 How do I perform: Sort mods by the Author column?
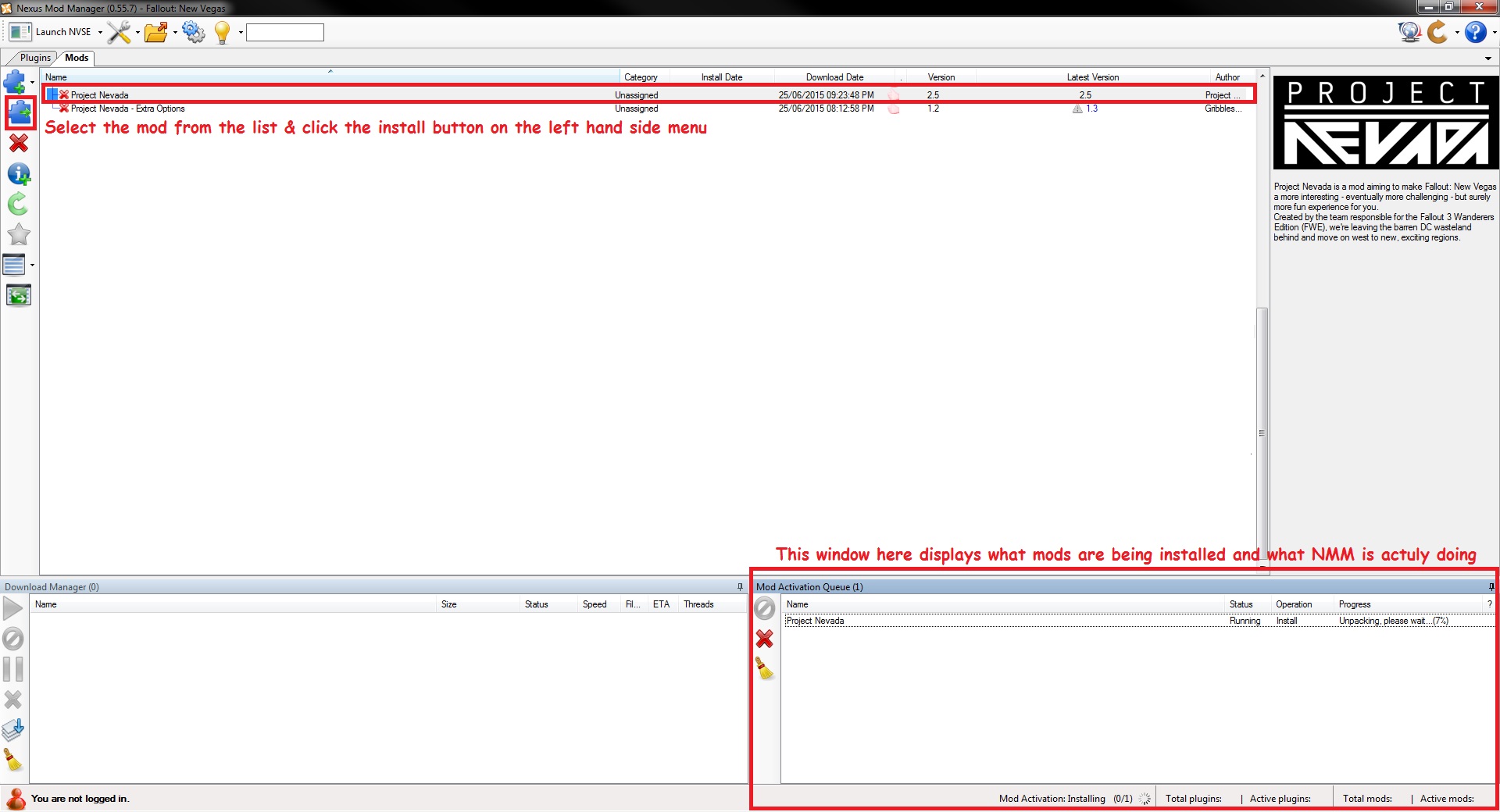click(x=1227, y=77)
